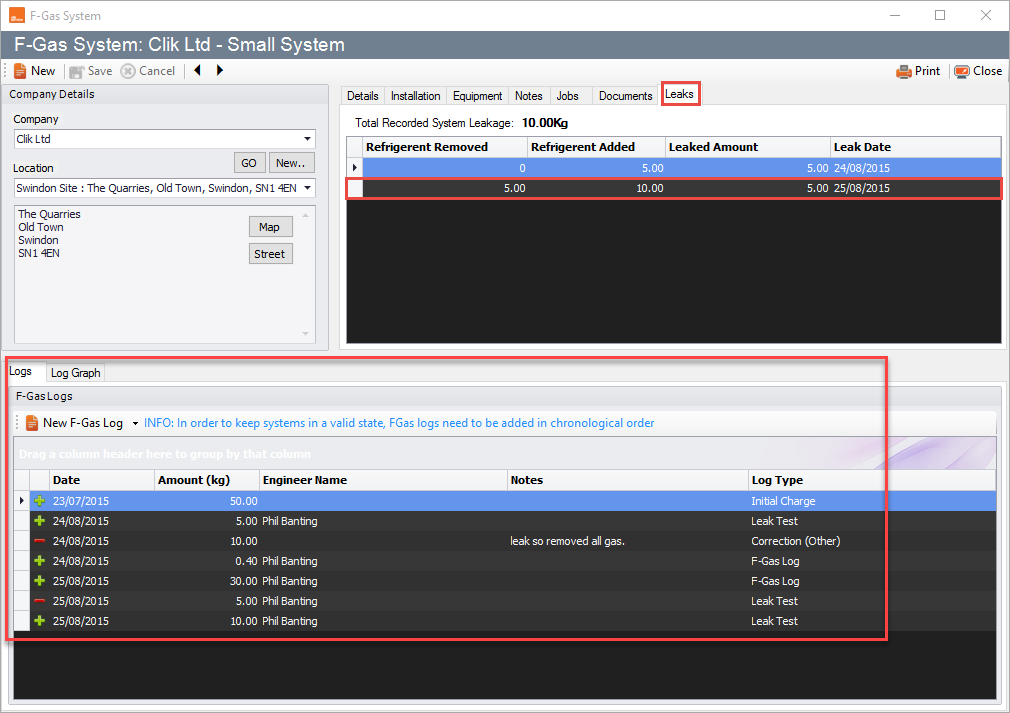Screen dimensions: 1010x713
Task: Expand the Location dropdown
Action: coord(307,188)
